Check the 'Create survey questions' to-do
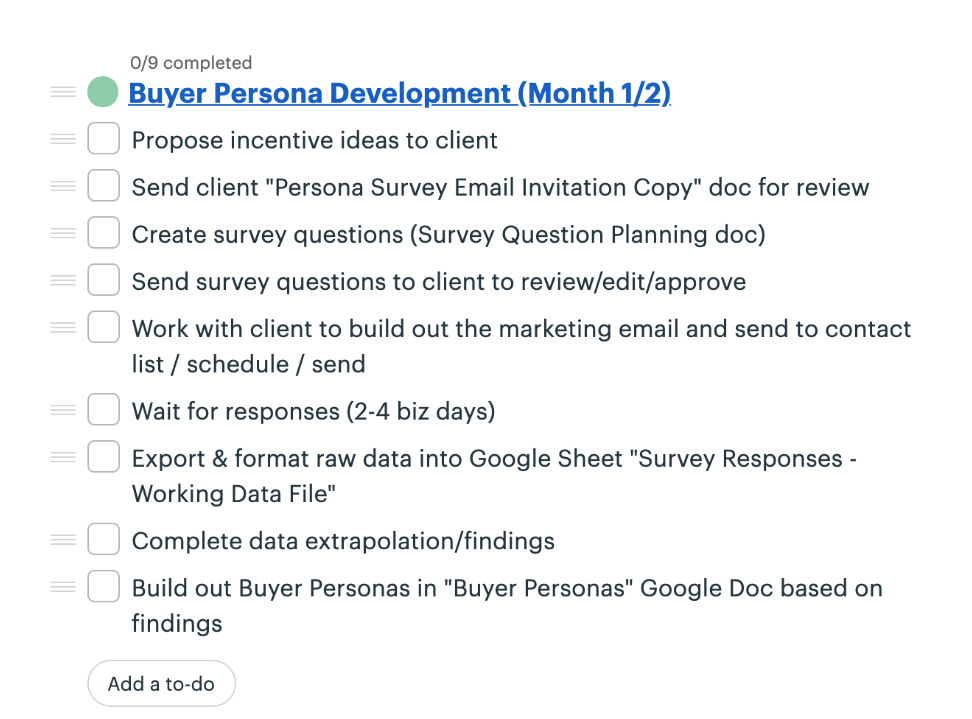This screenshot has height=719, width=972. tap(103, 233)
